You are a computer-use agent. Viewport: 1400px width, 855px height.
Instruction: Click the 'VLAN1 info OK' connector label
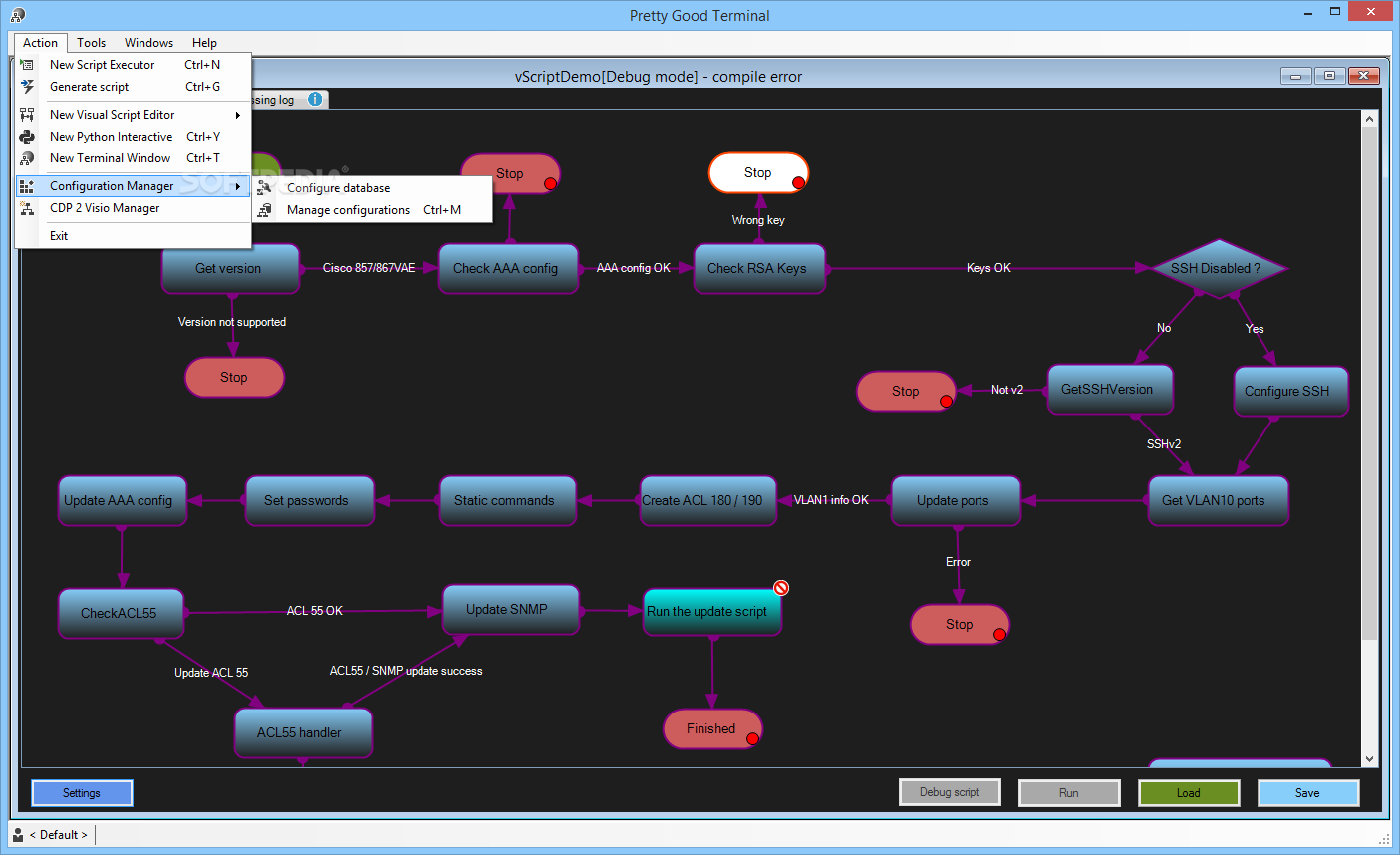pos(831,500)
